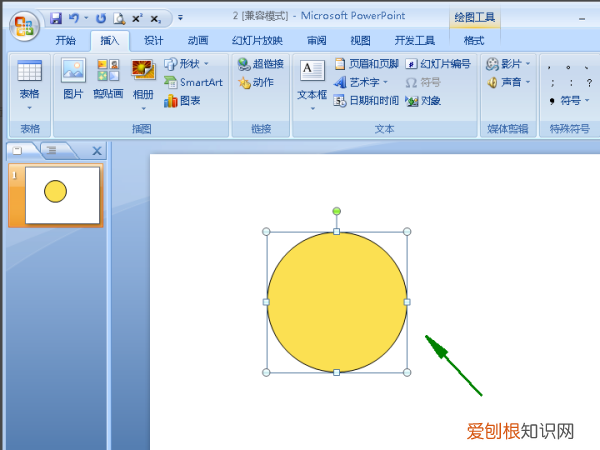Insert an object with 对象
The height and width of the screenshot is (450, 600).
pyautogui.click(x=423, y=101)
